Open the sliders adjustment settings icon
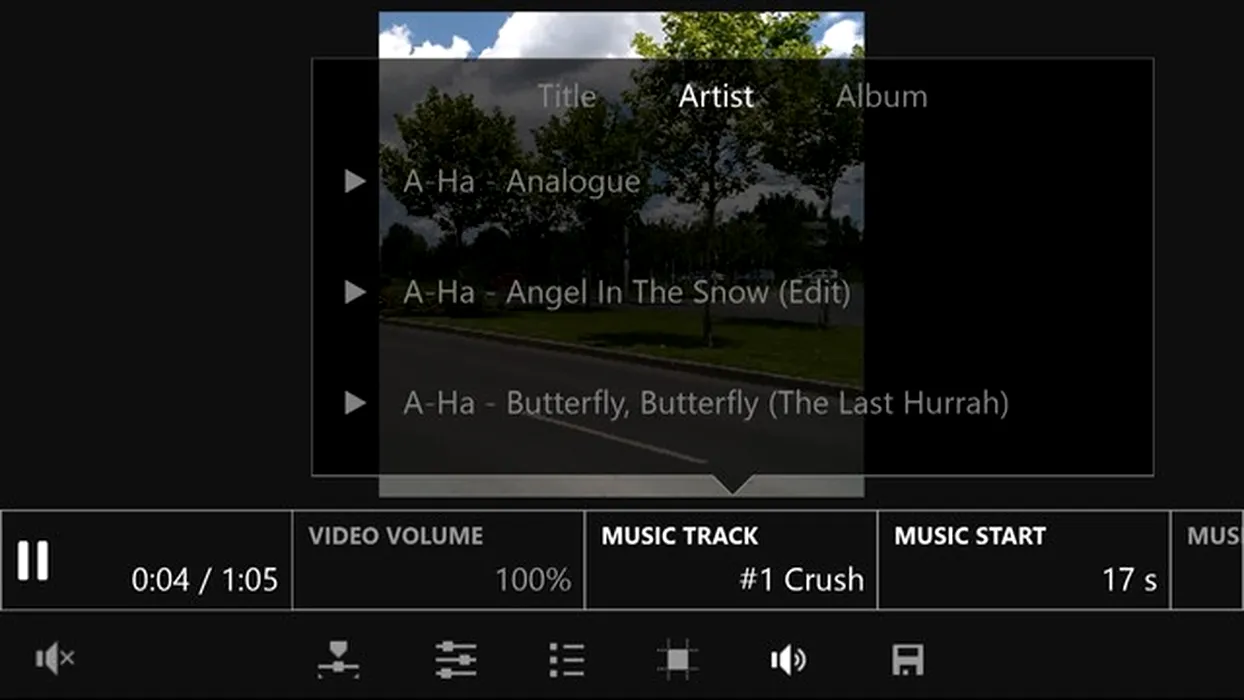Viewport: 1244px width, 700px height. click(456, 659)
